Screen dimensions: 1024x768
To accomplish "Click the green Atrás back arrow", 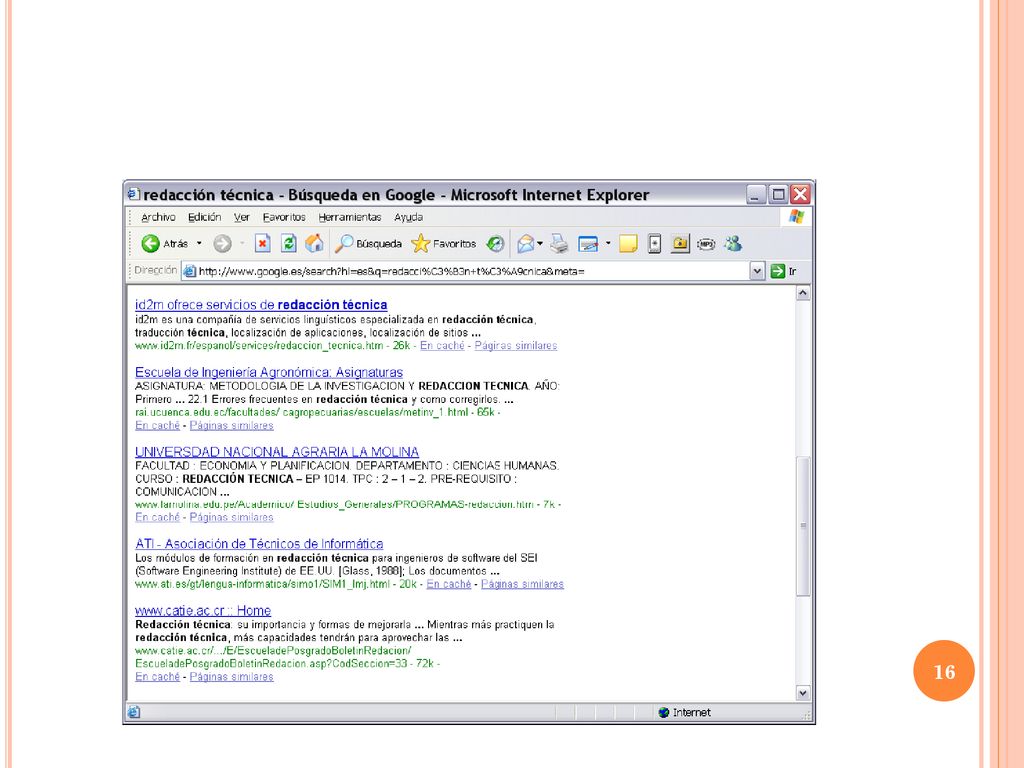I will click(x=150, y=244).
